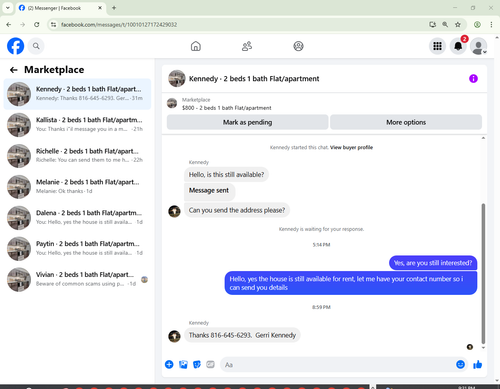Open Kennedy conversation in the chat list
Image resolution: width=500 pixels, height=389 pixels.
tap(77, 94)
